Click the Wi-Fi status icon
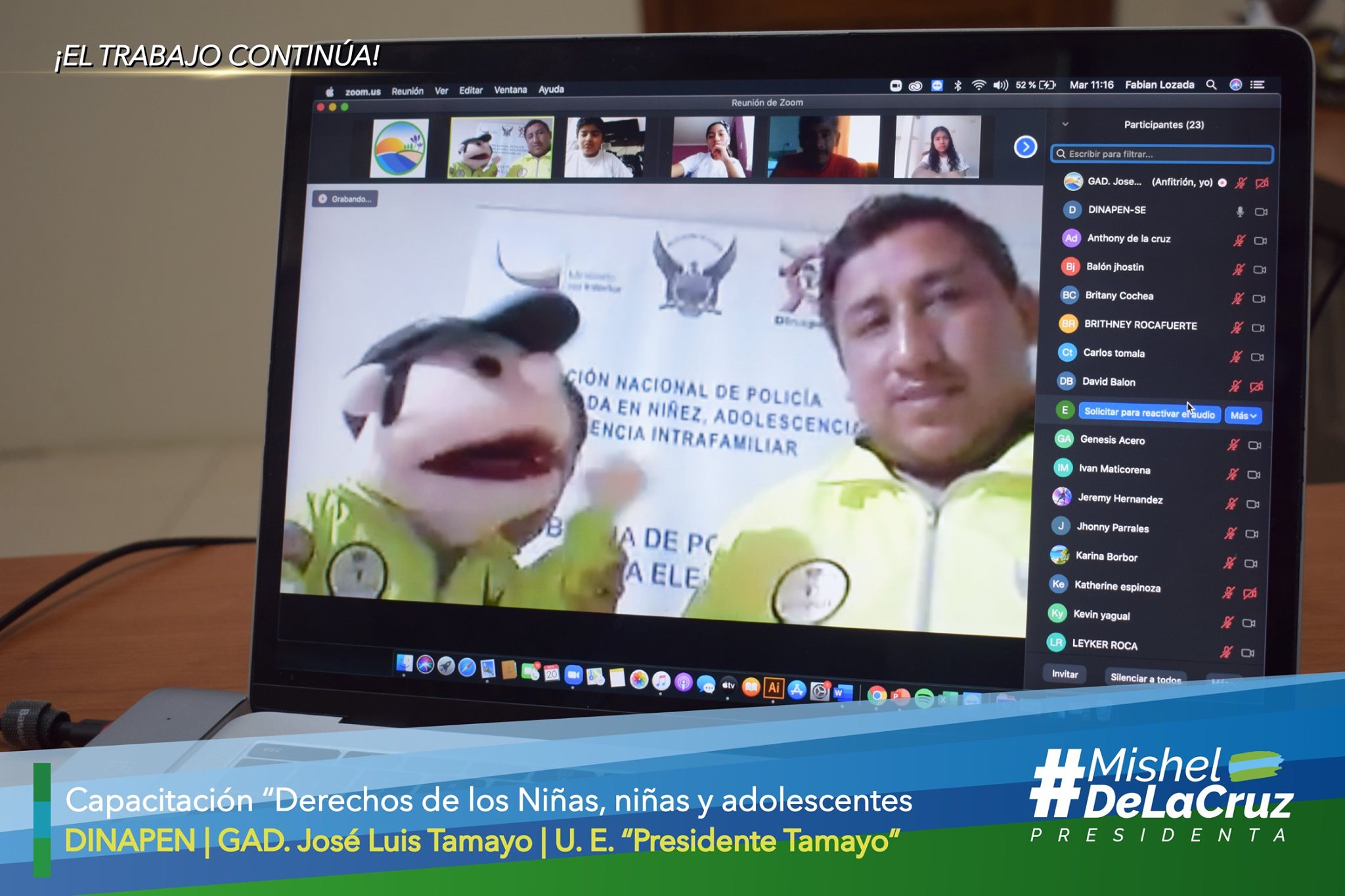 (x=979, y=85)
